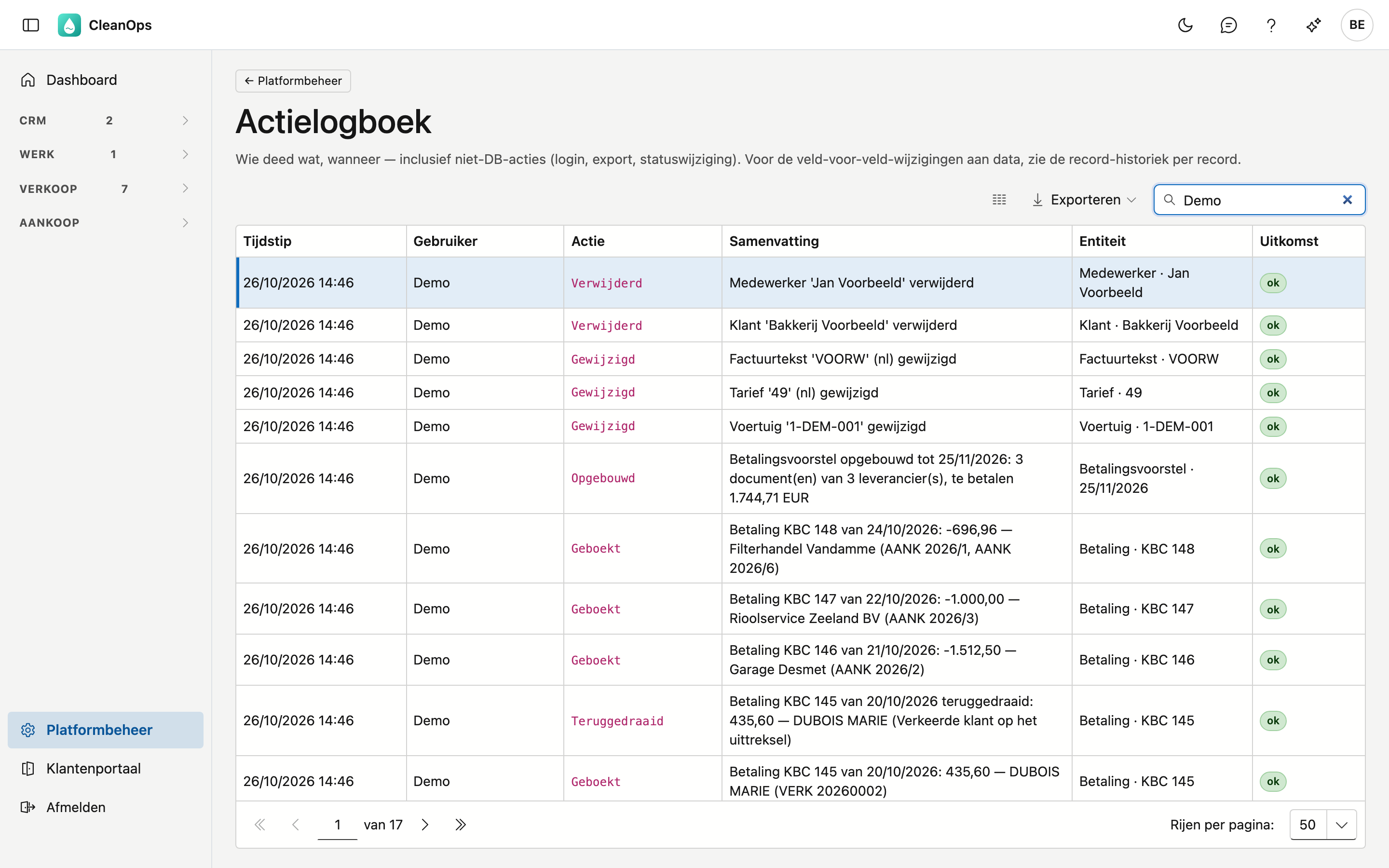Go to first page double chevron
1389x868 pixels.
(x=260, y=825)
